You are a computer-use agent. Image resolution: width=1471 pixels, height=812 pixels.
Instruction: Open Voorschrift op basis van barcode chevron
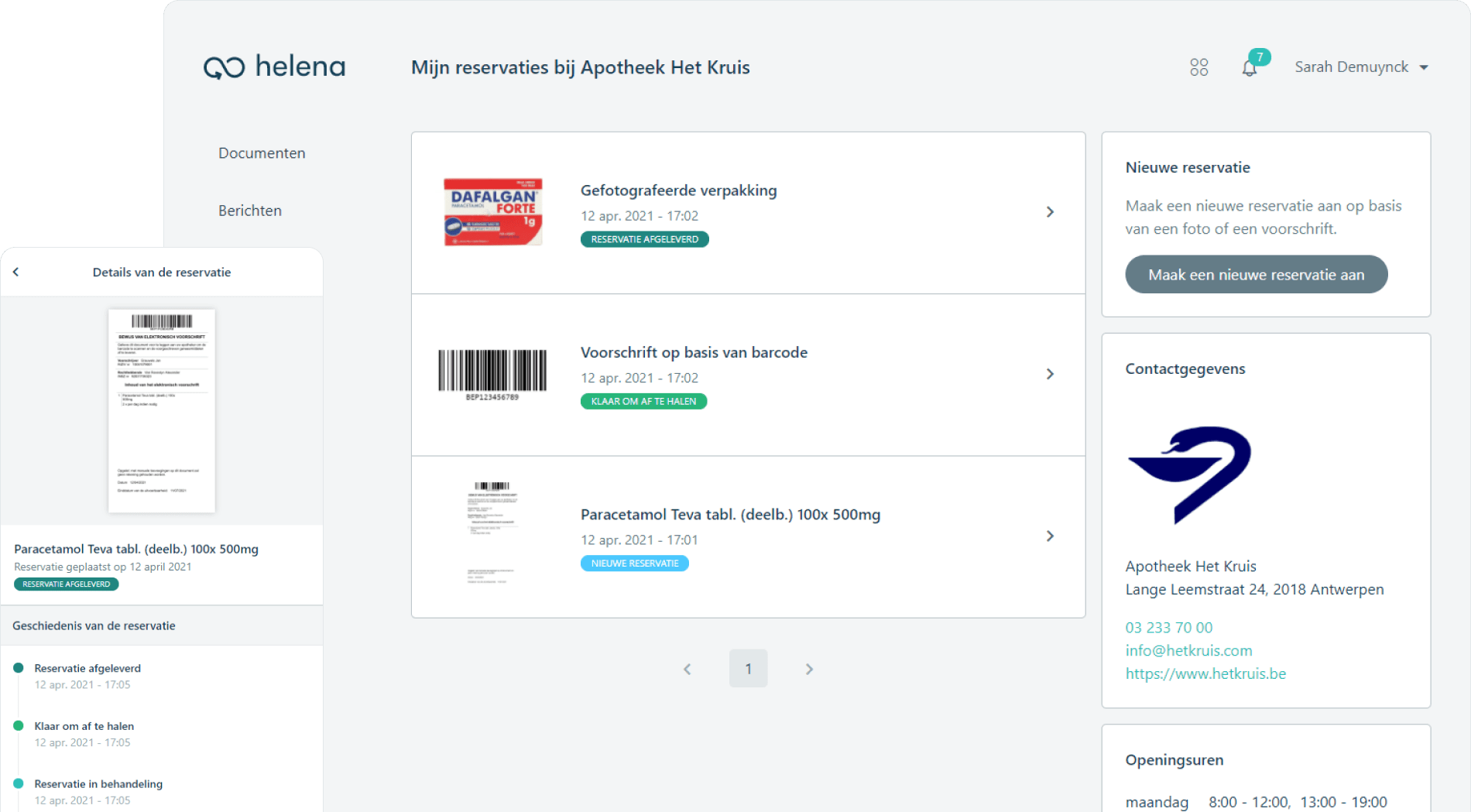1050,374
